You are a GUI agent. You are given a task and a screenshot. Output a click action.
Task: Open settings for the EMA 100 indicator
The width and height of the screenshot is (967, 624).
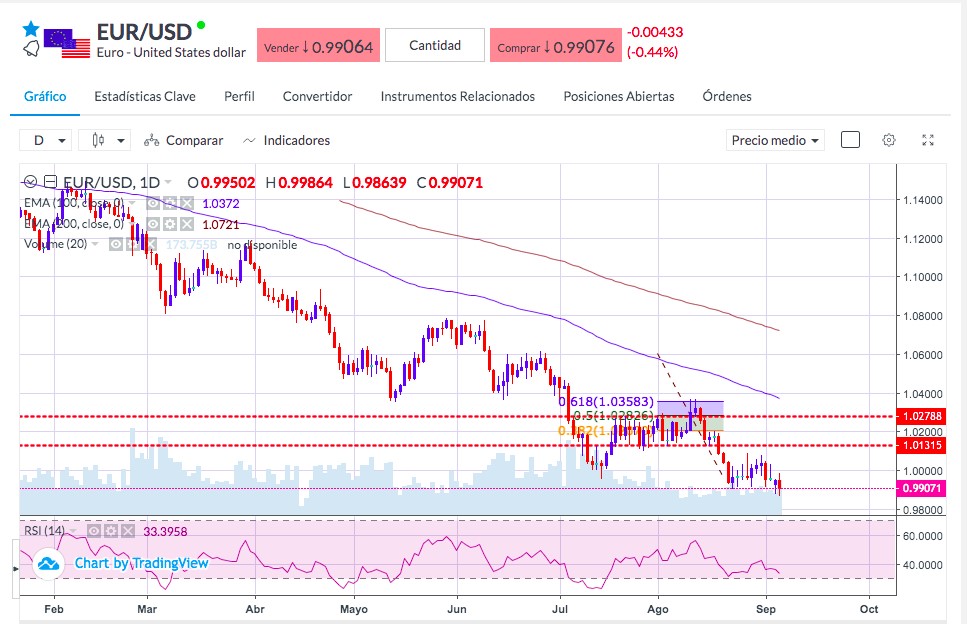pyautogui.click(x=170, y=203)
